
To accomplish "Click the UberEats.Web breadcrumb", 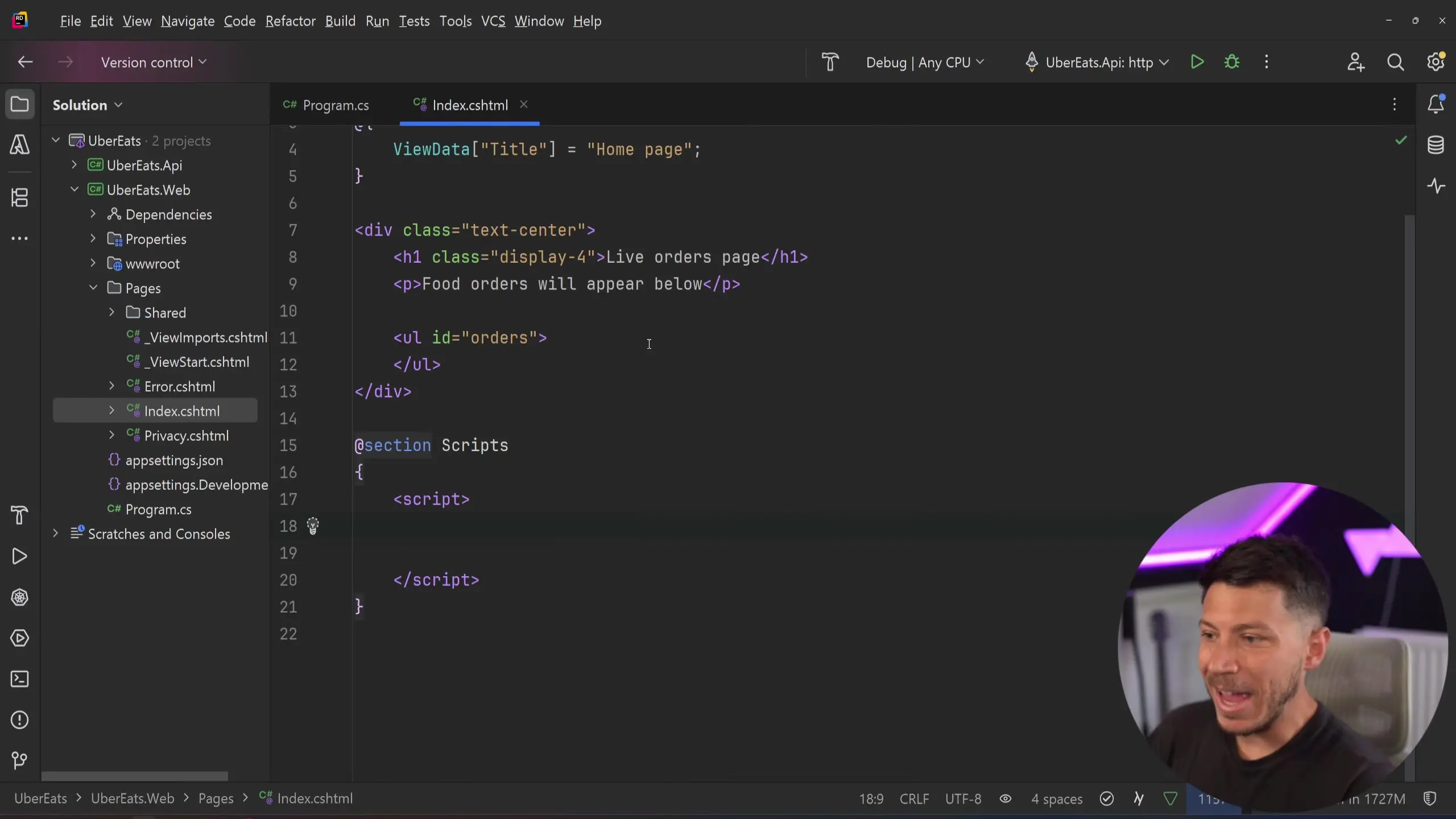I will (133, 799).
